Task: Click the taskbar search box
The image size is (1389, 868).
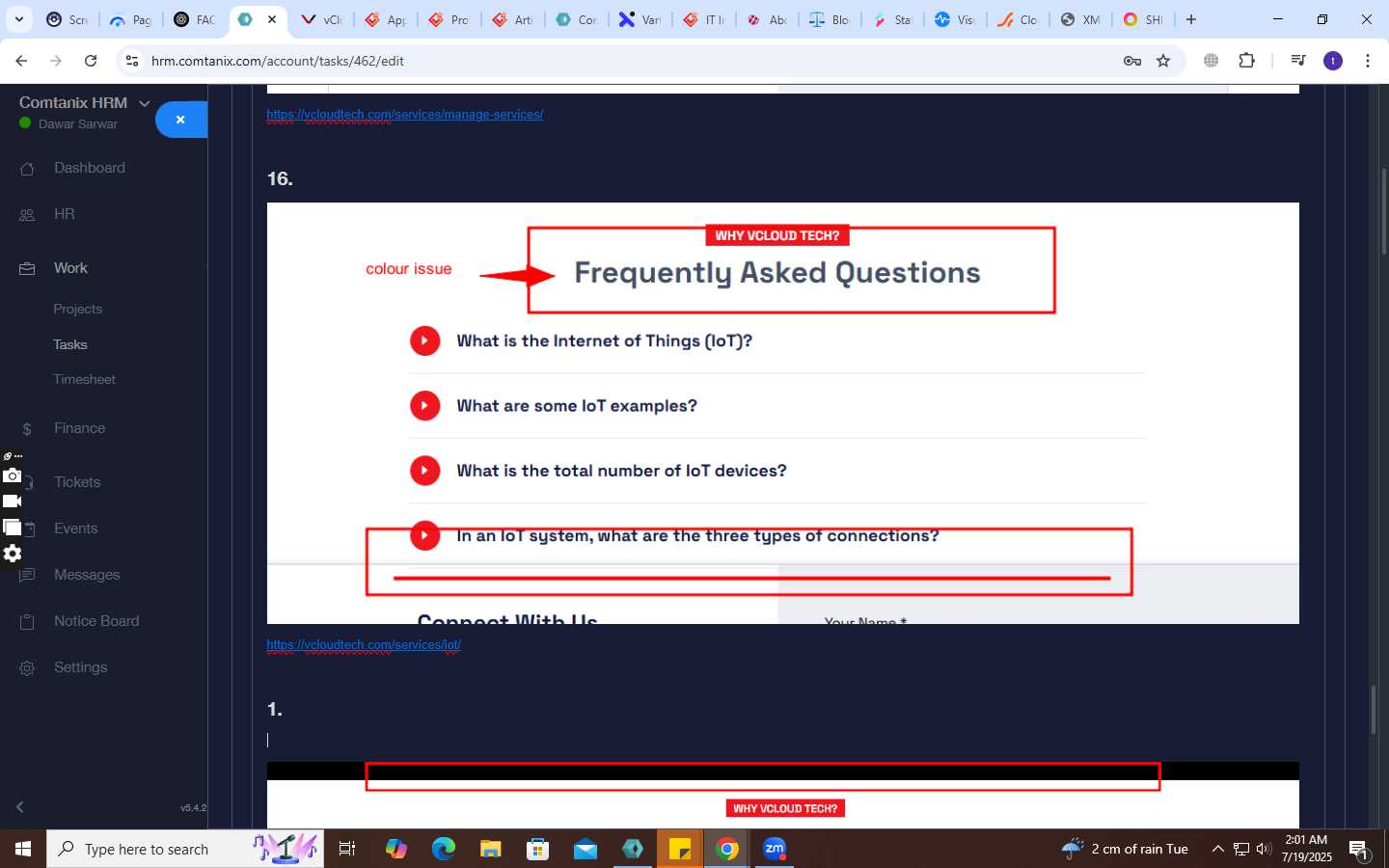Action: (x=184, y=849)
